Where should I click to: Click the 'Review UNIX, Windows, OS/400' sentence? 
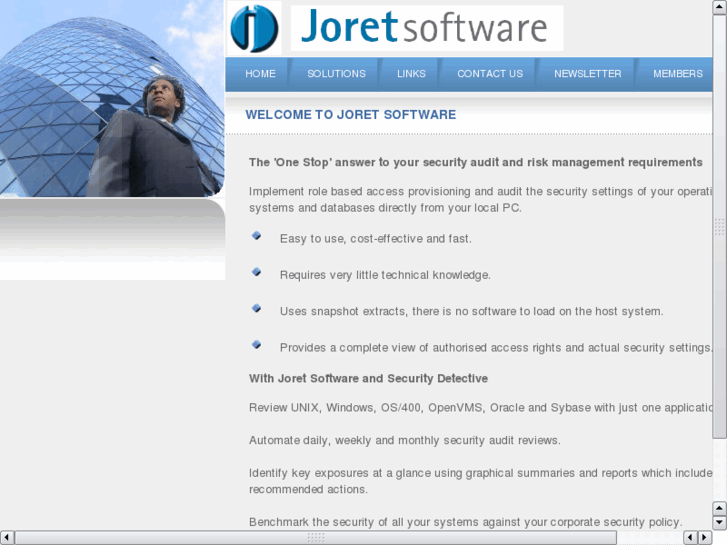480,408
